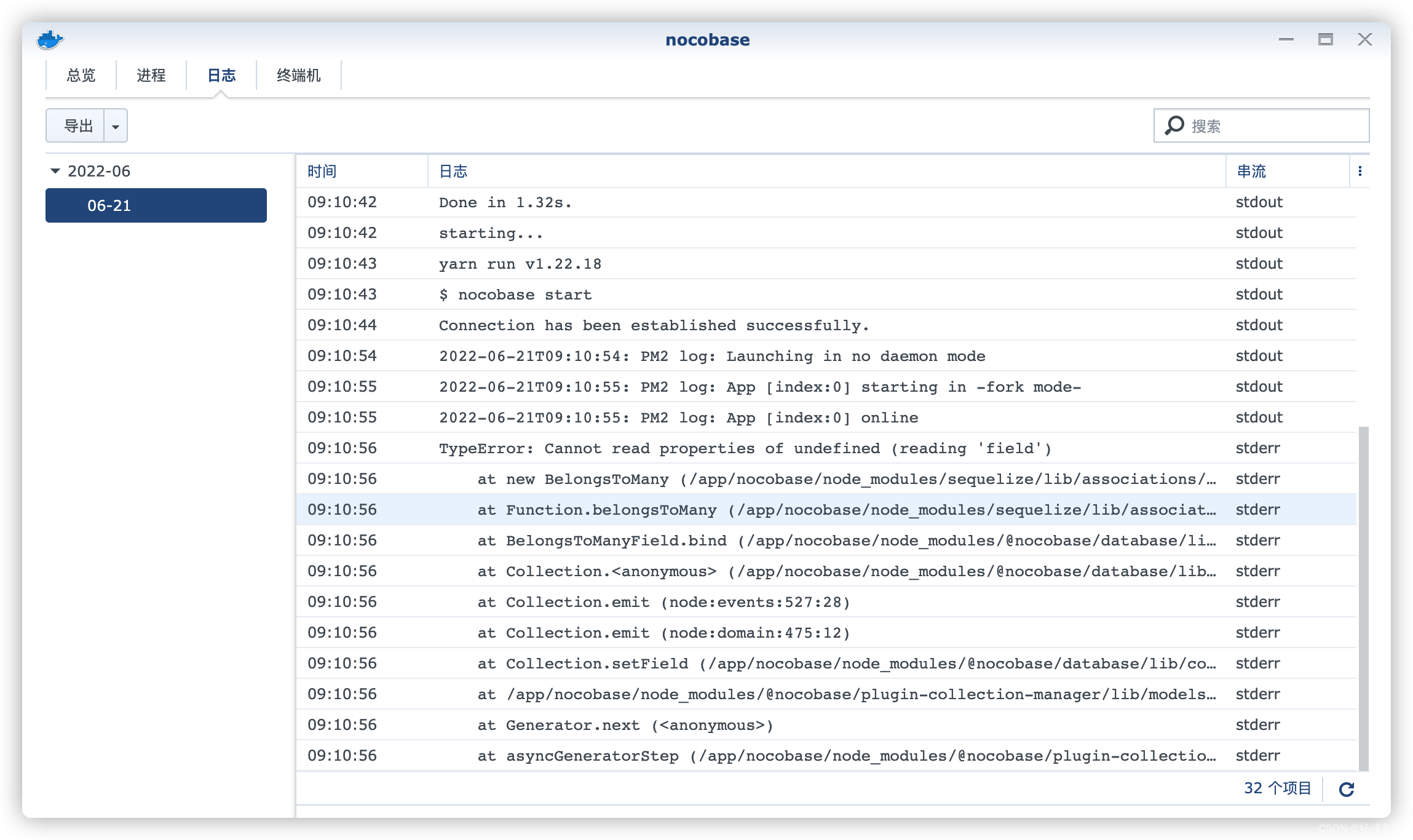Select the 'Done in 1.32s.' log row
This screenshot has height=840, width=1413.
point(826,202)
